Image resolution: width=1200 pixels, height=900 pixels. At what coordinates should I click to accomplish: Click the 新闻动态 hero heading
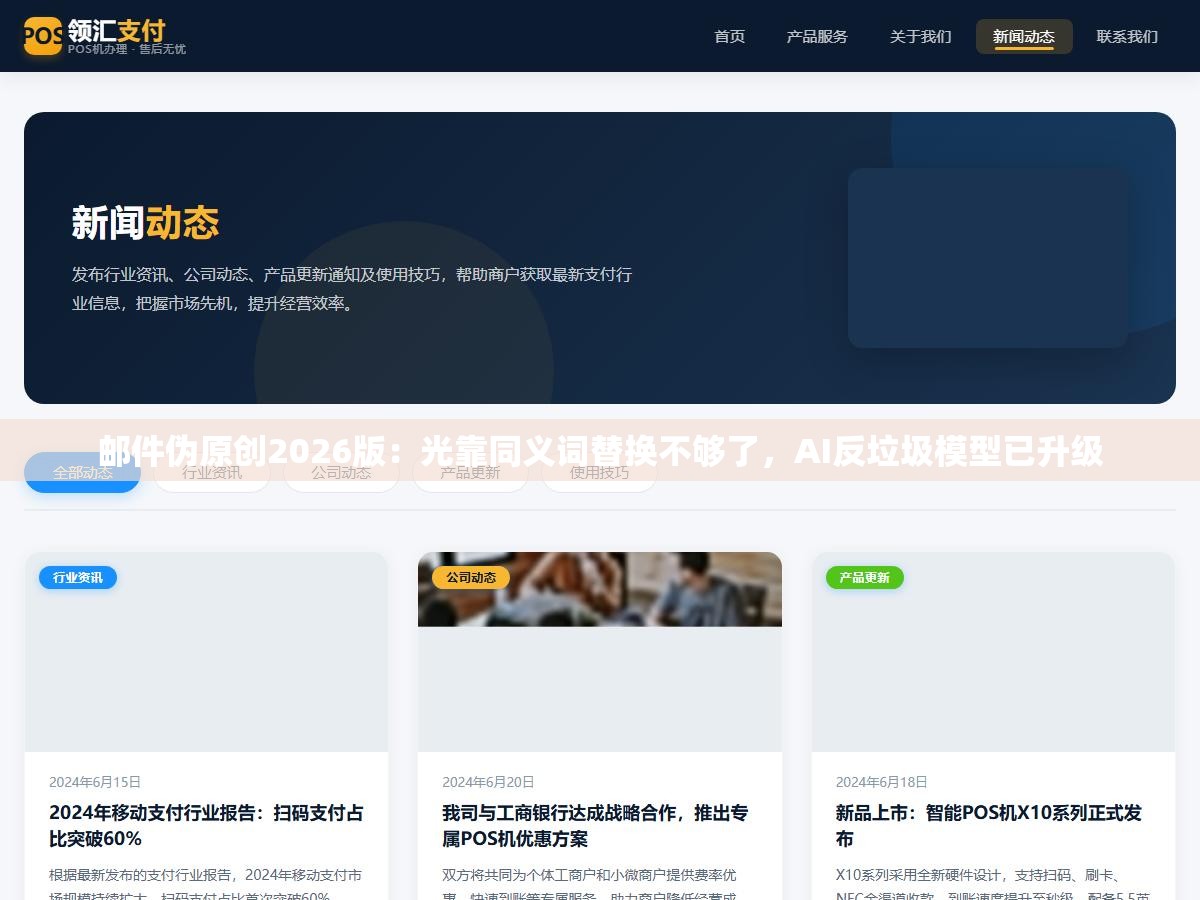pos(145,222)
